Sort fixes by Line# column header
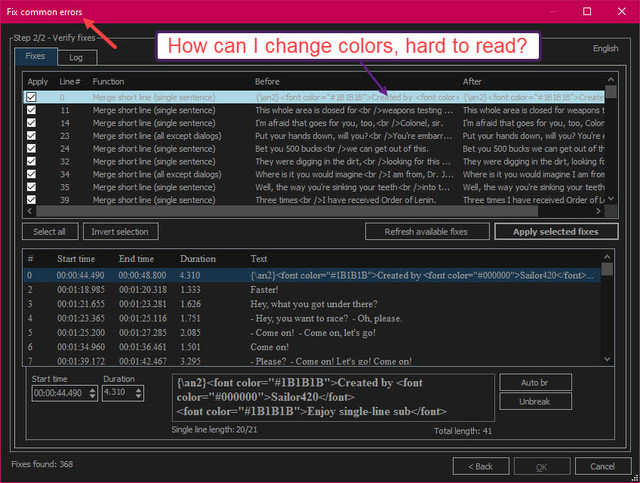 tap(70, 82)
